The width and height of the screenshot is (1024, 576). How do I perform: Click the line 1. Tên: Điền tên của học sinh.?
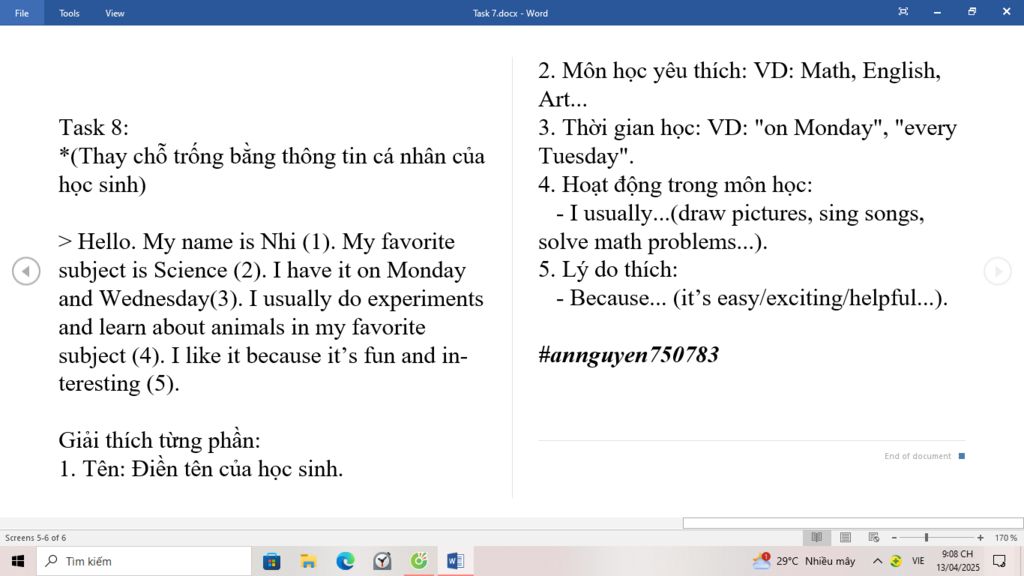pyautogui.click(x=200, y=469)
